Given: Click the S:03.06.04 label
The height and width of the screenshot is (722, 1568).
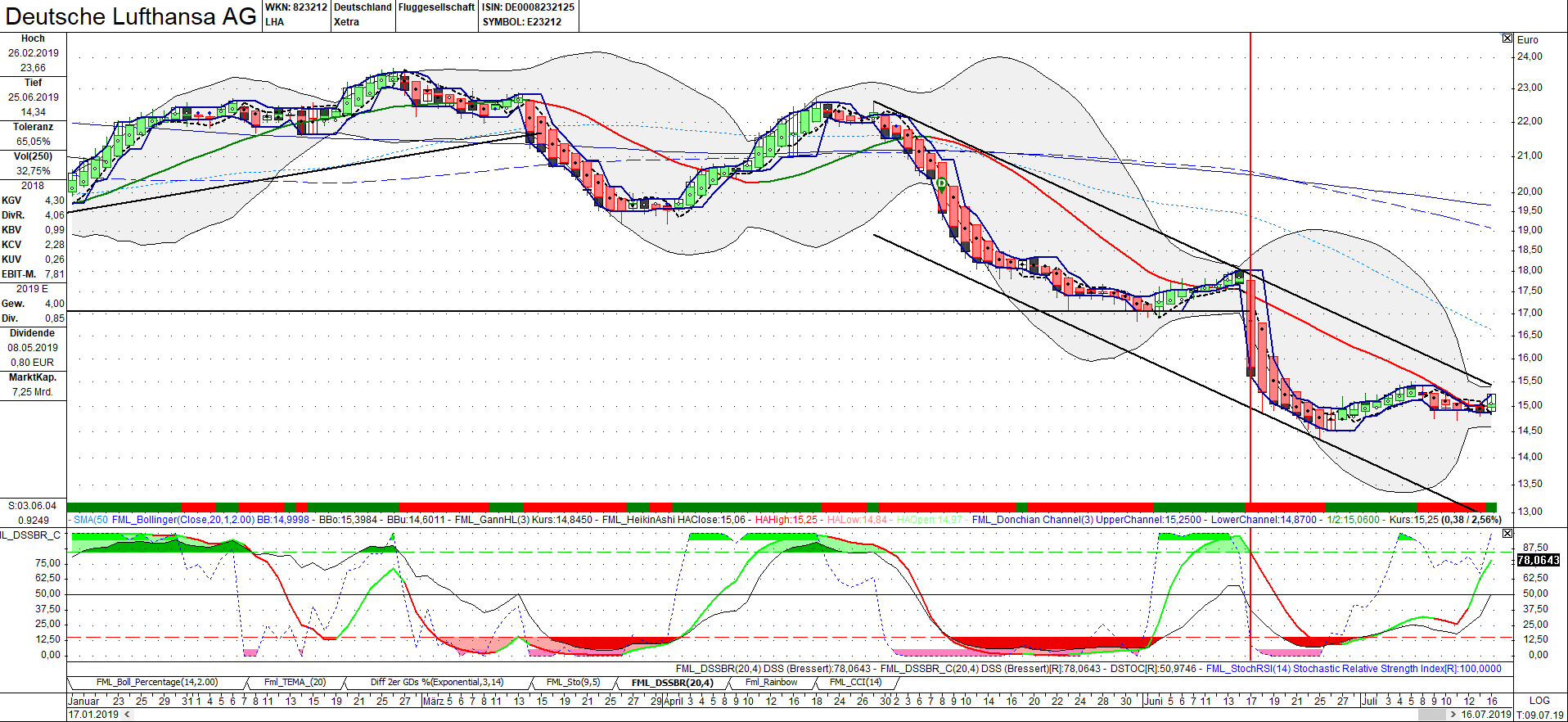Looking at the screenshot, I should (x=33, y=506).
